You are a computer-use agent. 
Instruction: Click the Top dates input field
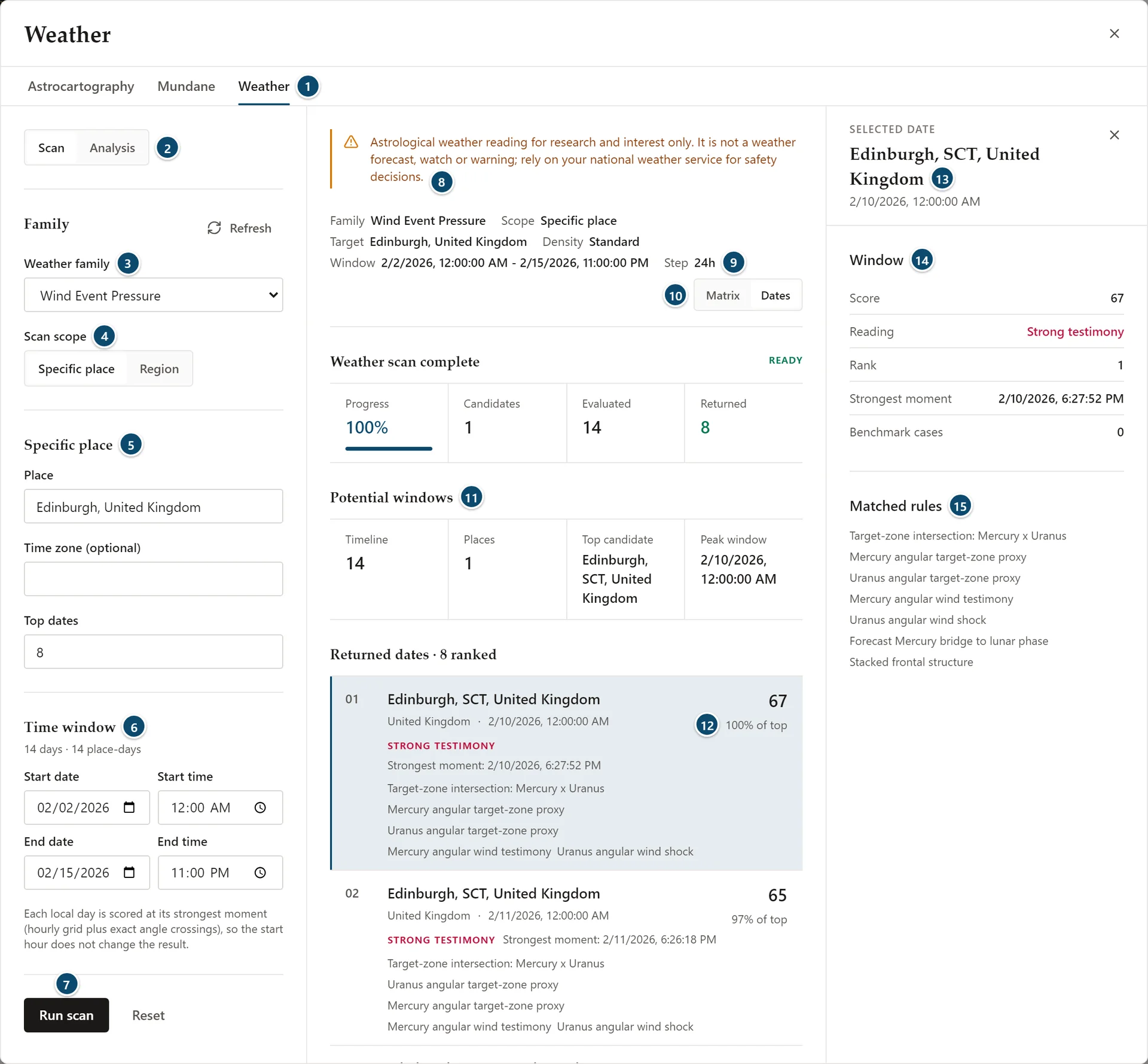pos(154,651)
